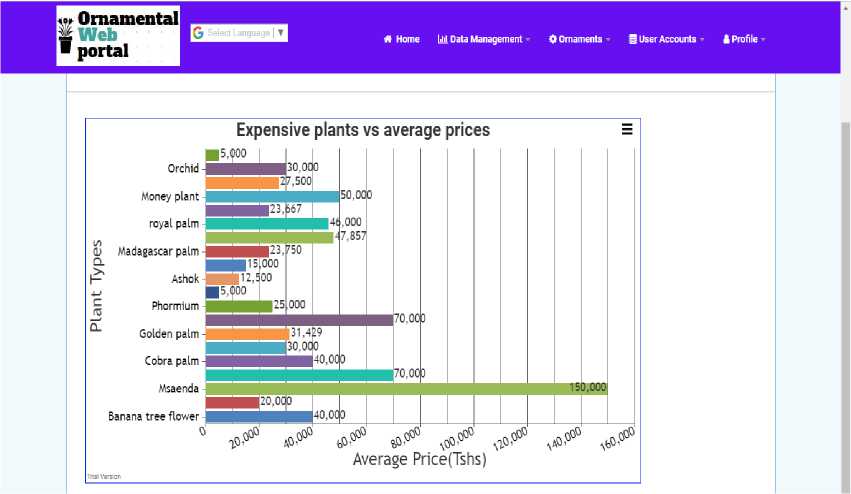This screenshot has width=851, height=494.
Task: Click the Banana tree flower 40,000 bar
Action: 259,416
